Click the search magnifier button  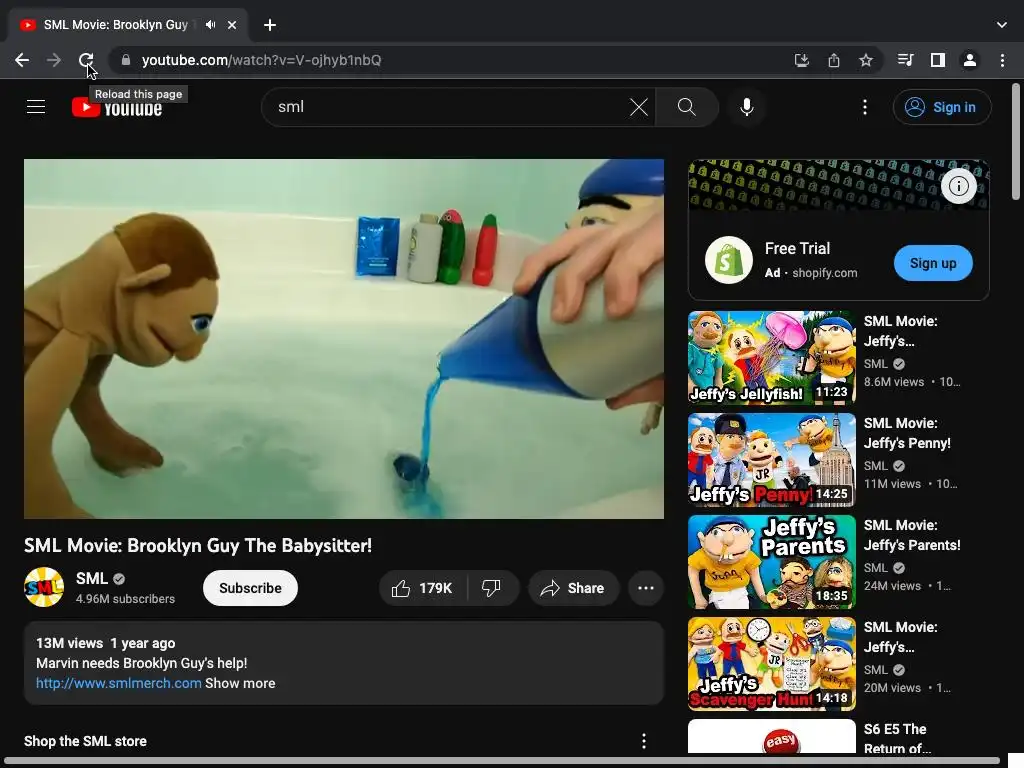(x=686, y=107)
